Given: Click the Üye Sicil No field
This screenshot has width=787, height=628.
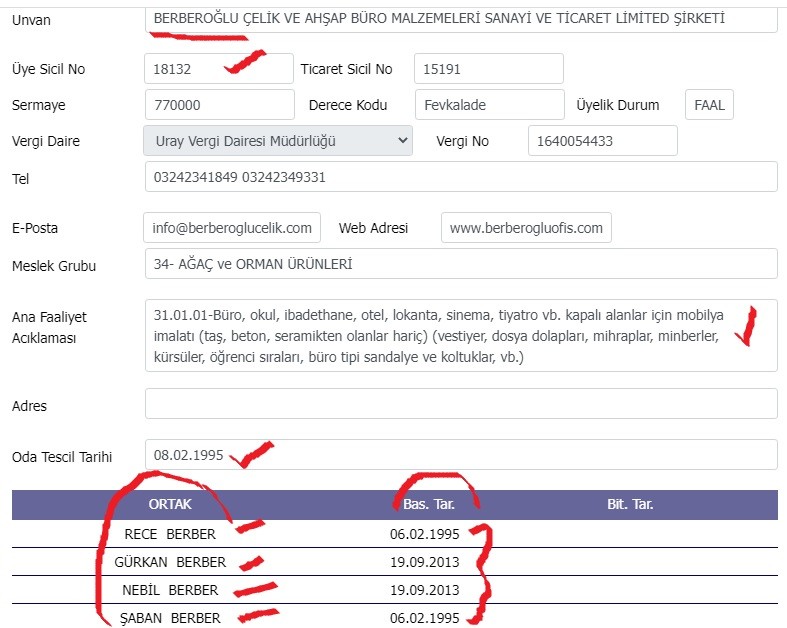Looking at the screenshot, I should click(219, 69).
